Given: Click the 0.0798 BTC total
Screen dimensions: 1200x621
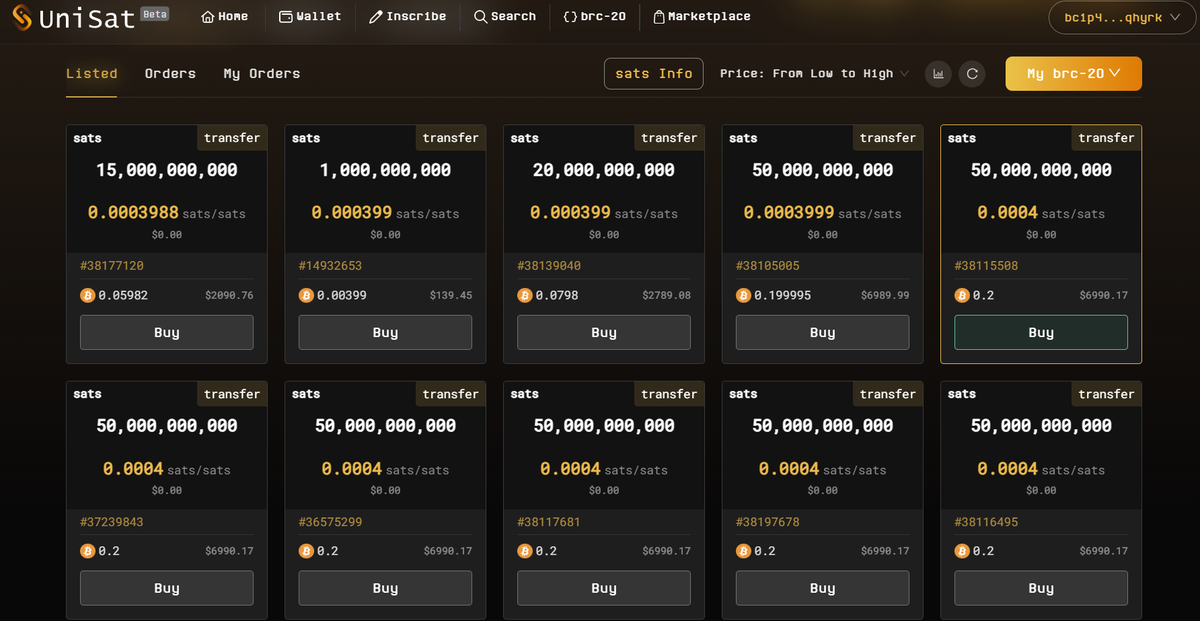Looking at the screenshot, I should tap(557, 296).
